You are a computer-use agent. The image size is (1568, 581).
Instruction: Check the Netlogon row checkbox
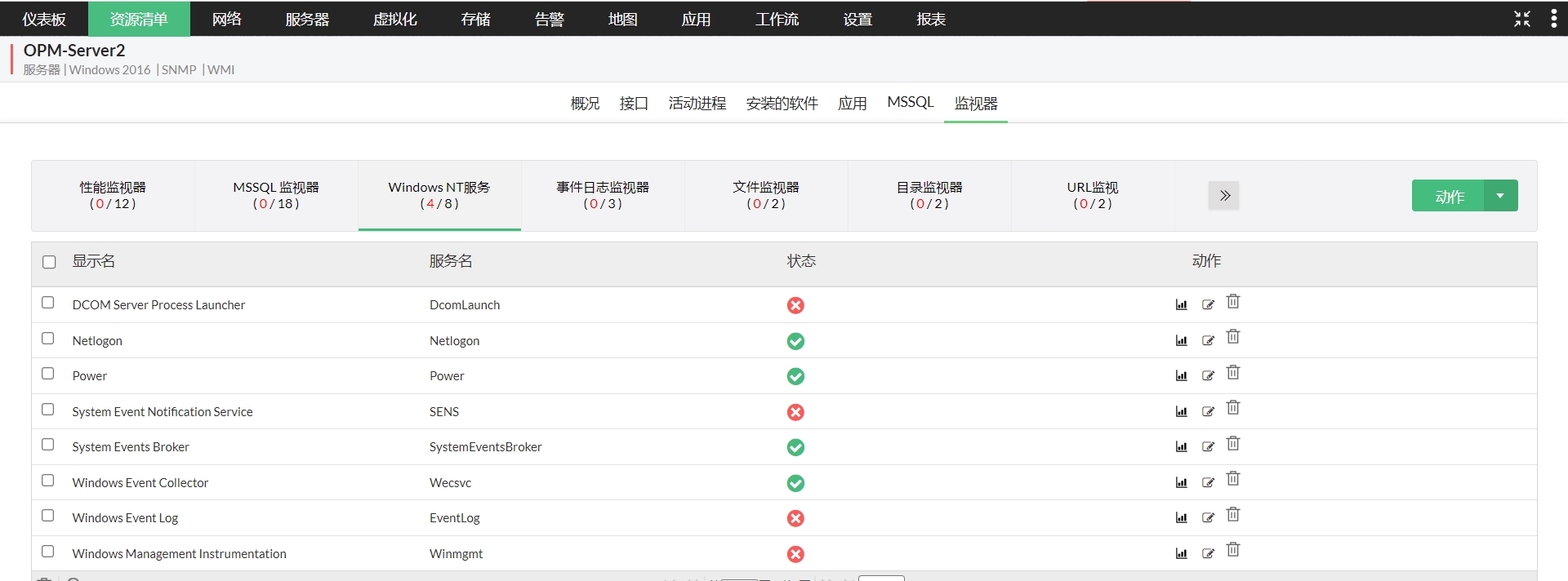pyautogui.click(x=48, y=339)
